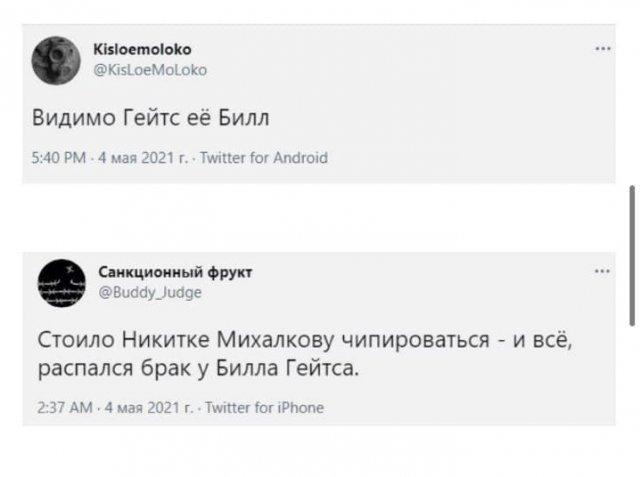640x477 pixels.
Task: Click the Санкционный фрукт profile avatar
Action: (x=62, y=282)
